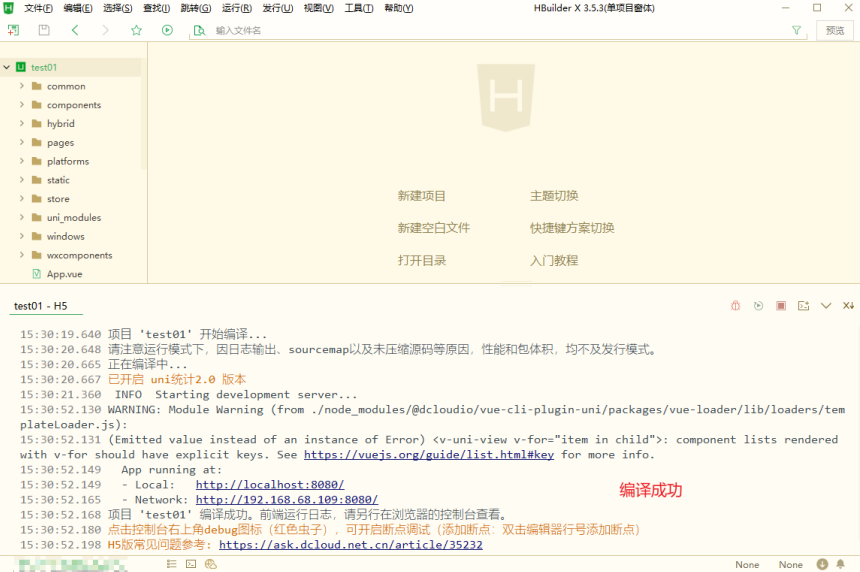Stop the running task with red square

pyautogui.click(x=781, y=305)
